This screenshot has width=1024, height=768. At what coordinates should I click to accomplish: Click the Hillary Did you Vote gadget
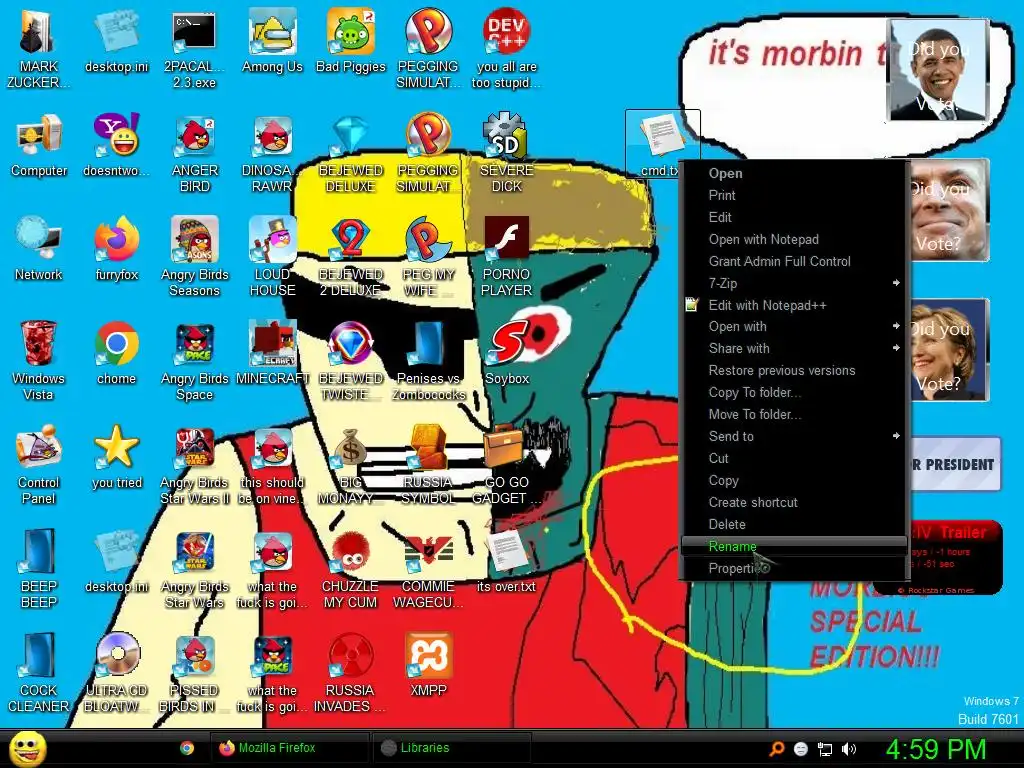click(x=950, y=349)
